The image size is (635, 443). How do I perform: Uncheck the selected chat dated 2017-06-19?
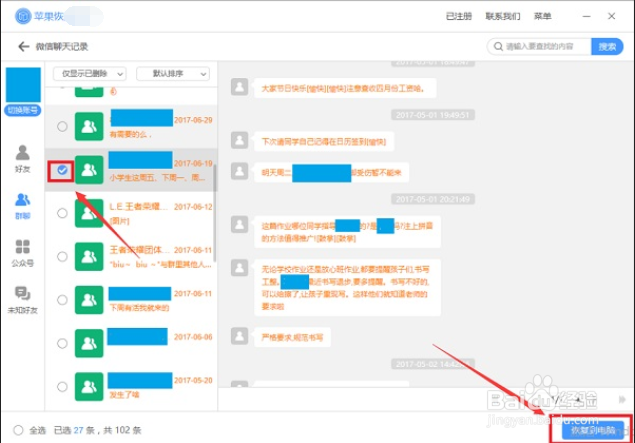(62, 170)
